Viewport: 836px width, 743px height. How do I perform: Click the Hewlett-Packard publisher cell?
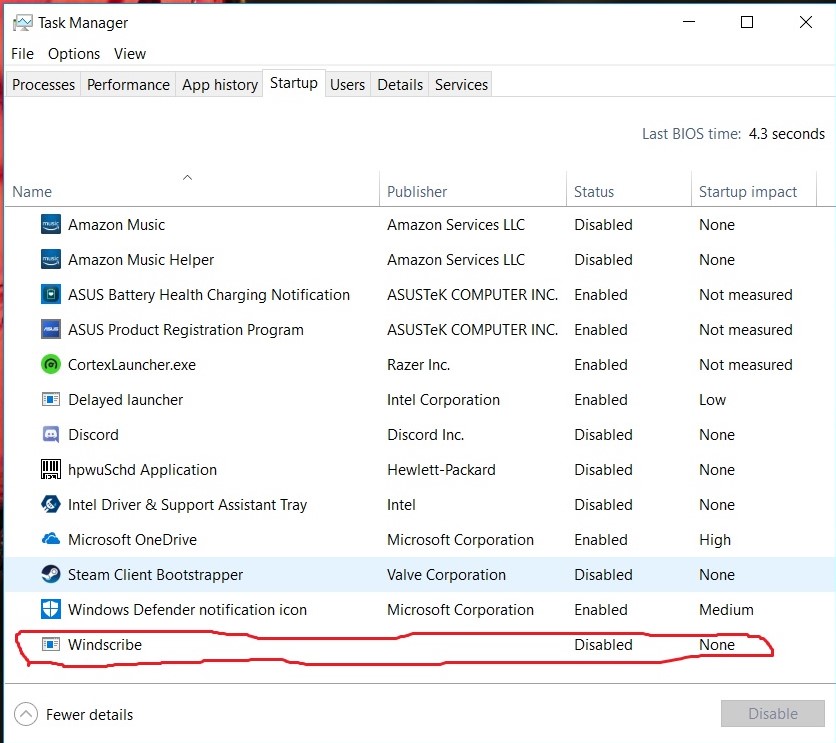pyautogui.click(x=441, y=470)
